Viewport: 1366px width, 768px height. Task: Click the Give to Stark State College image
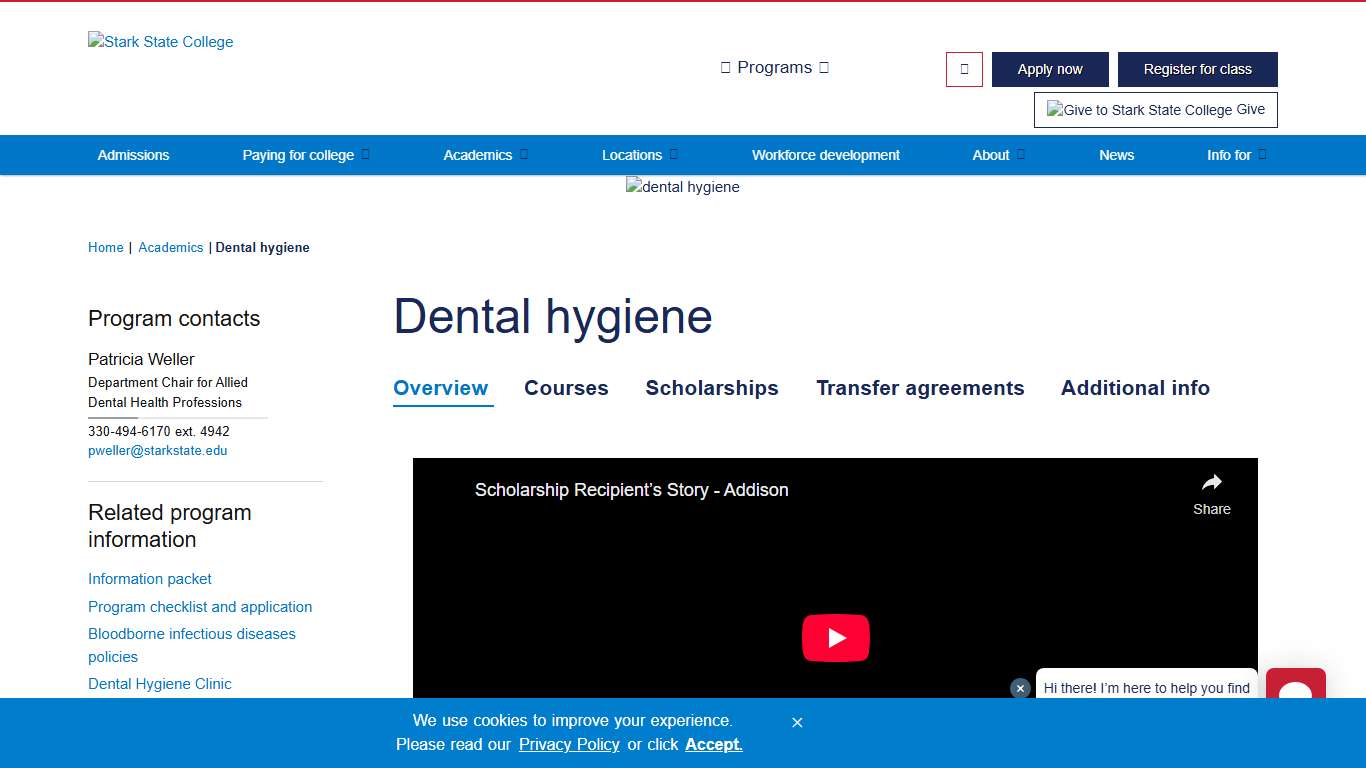1155,110
